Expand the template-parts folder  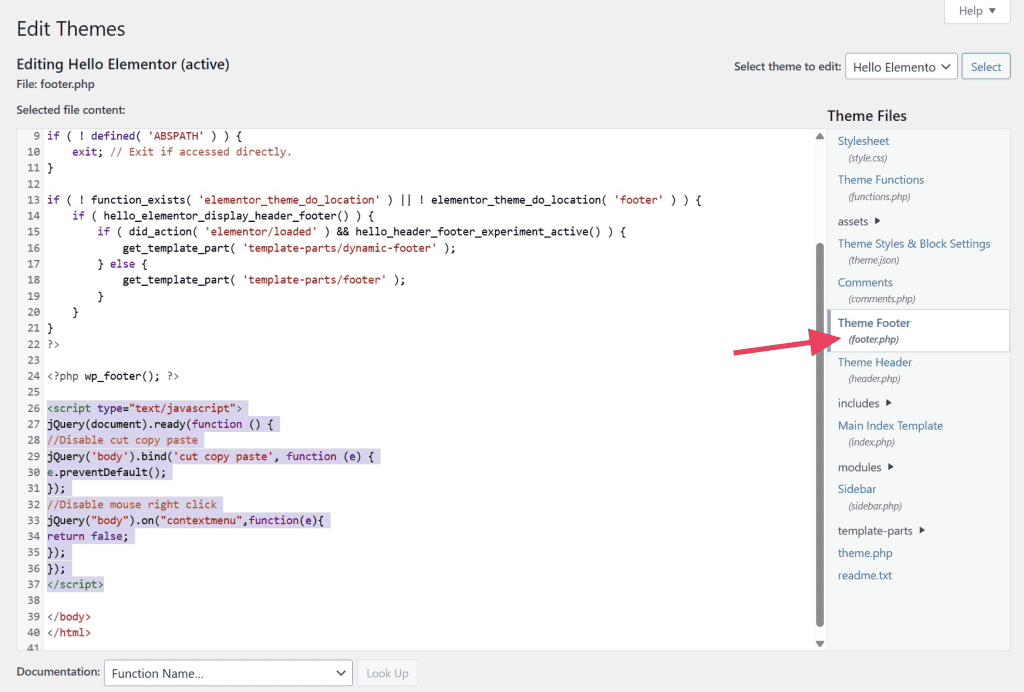(881, 531)
